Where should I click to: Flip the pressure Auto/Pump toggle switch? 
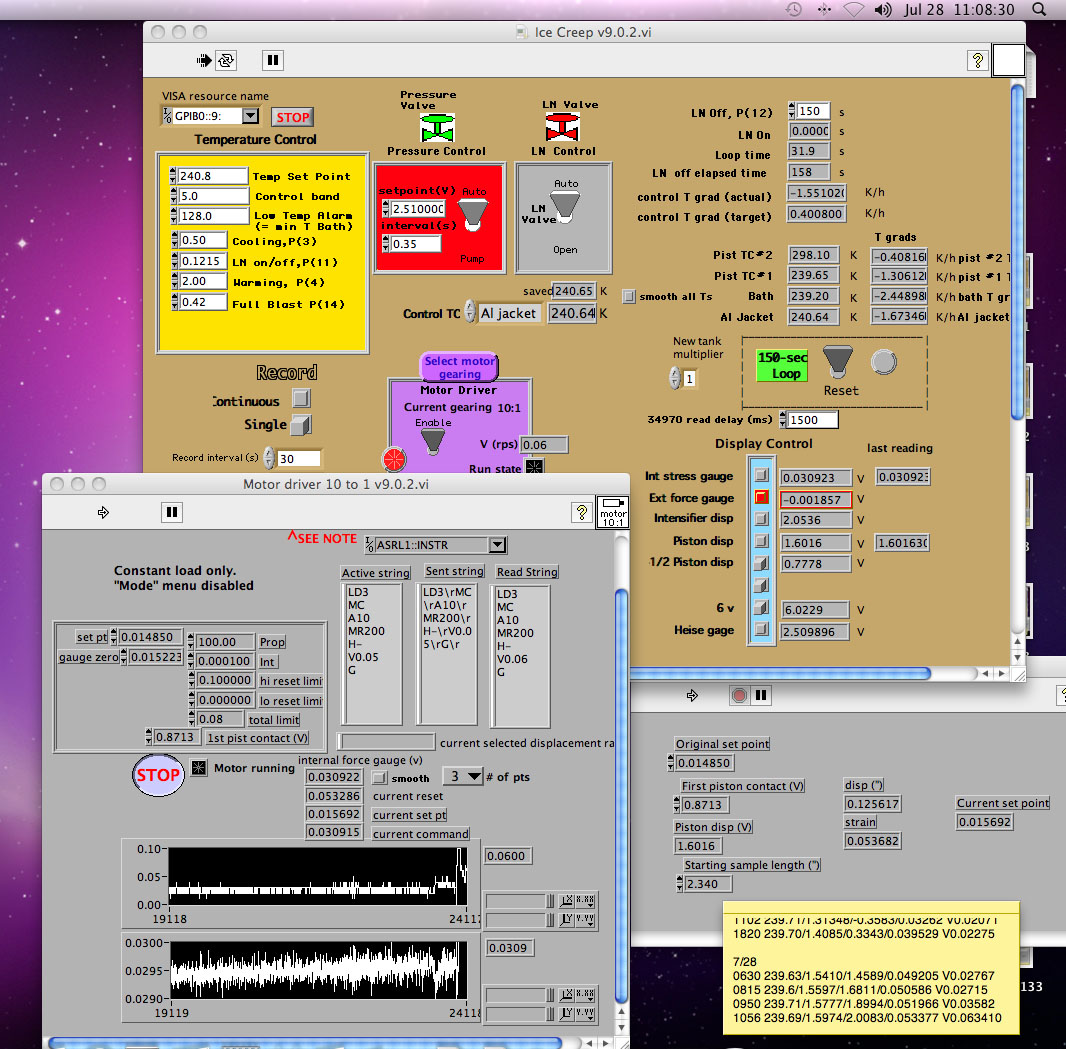pos(471,212)
